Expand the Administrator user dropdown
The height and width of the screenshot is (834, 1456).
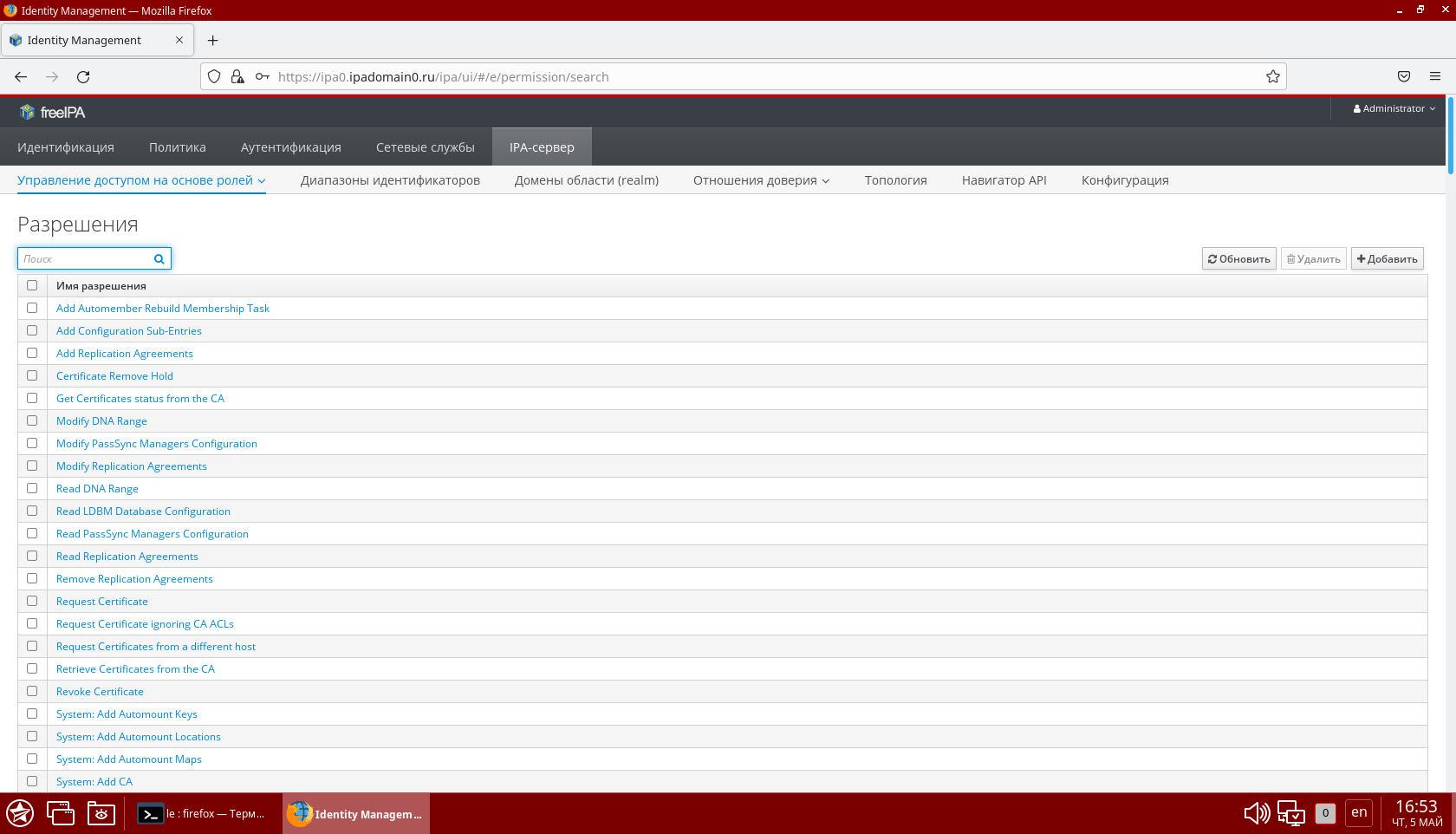point(1394,109)
